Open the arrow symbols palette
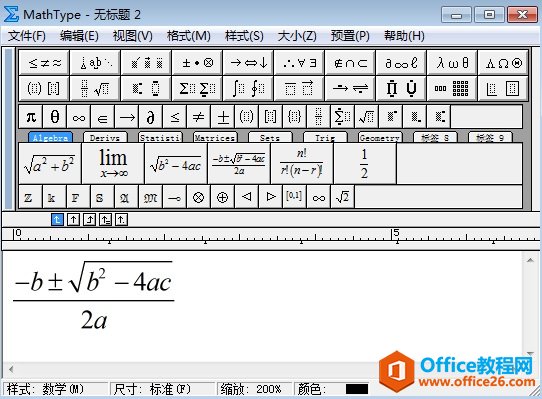The height and width of the screenshot is (399, 542). [x=248, y=63]
